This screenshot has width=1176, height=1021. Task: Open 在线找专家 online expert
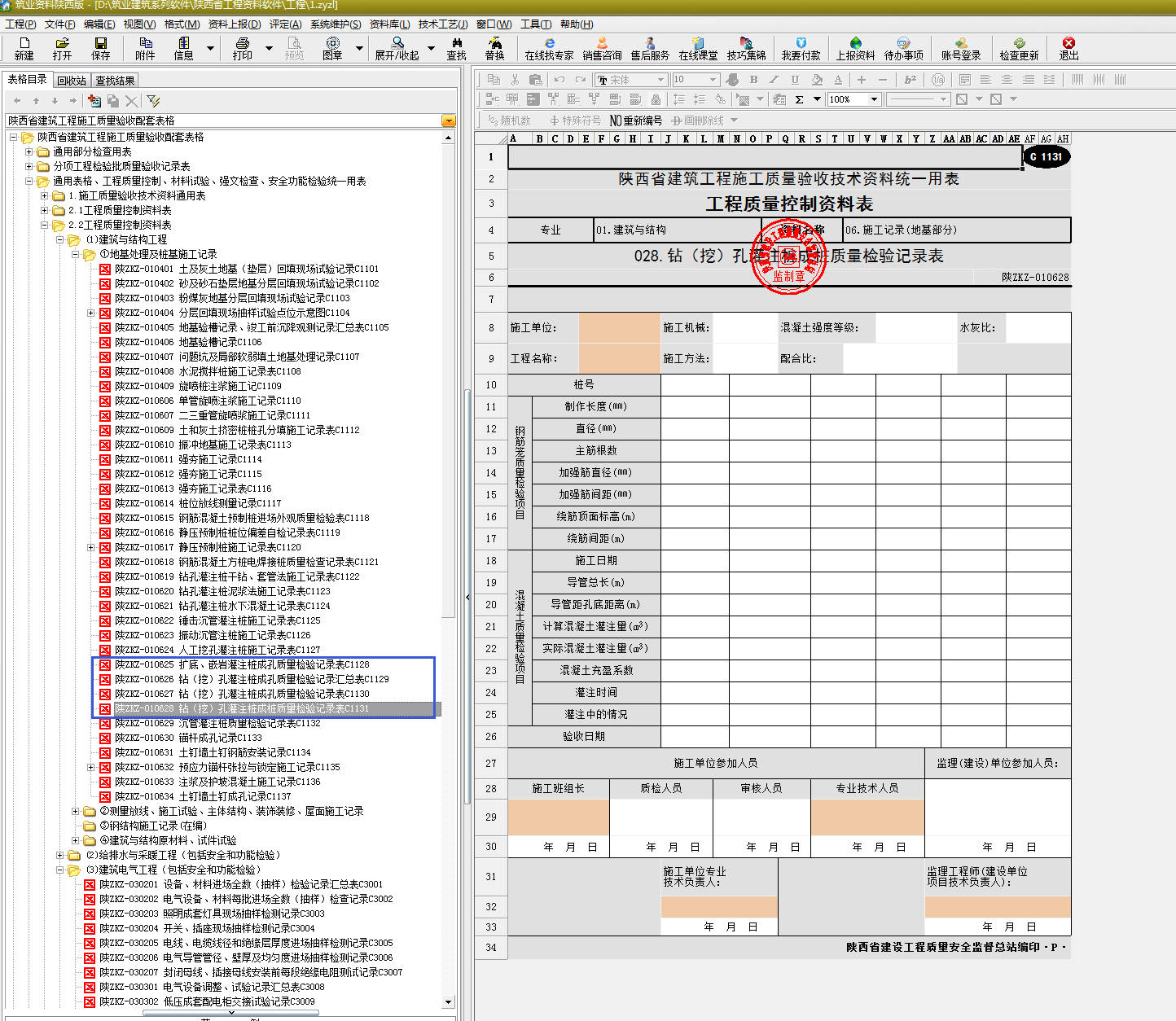point(549,48)
